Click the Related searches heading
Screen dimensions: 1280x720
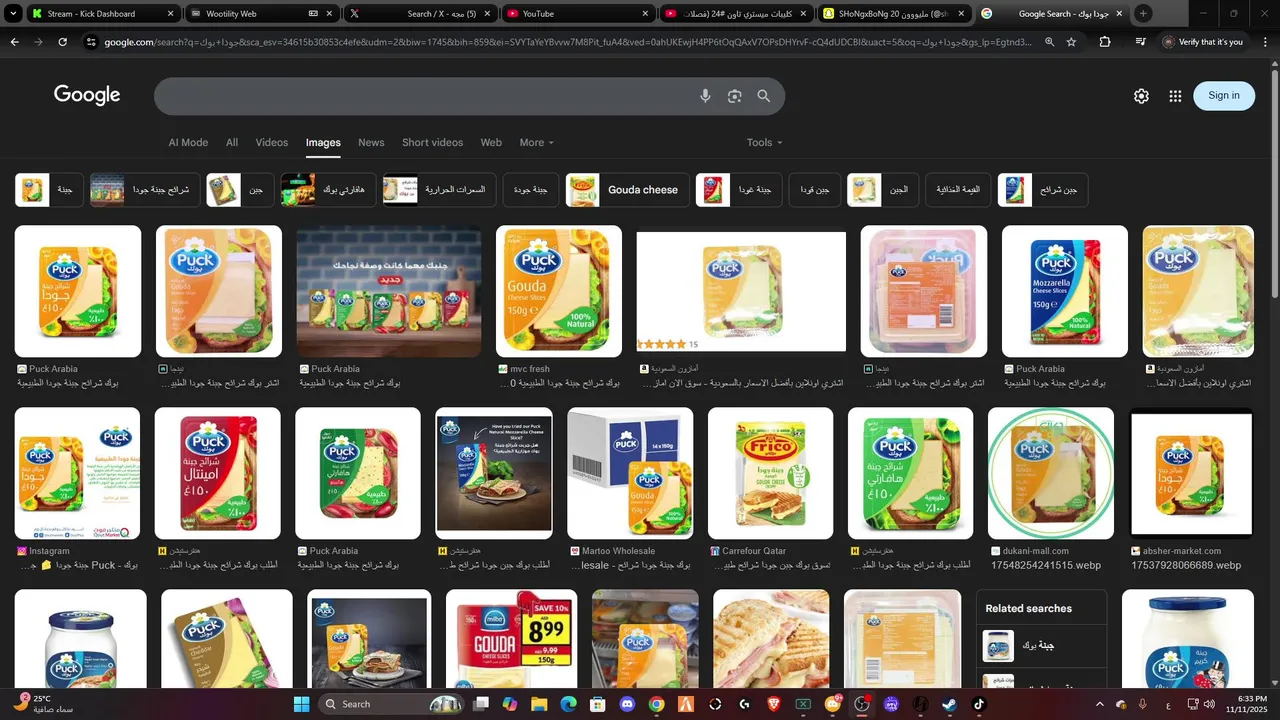(x=1028, y=608)
